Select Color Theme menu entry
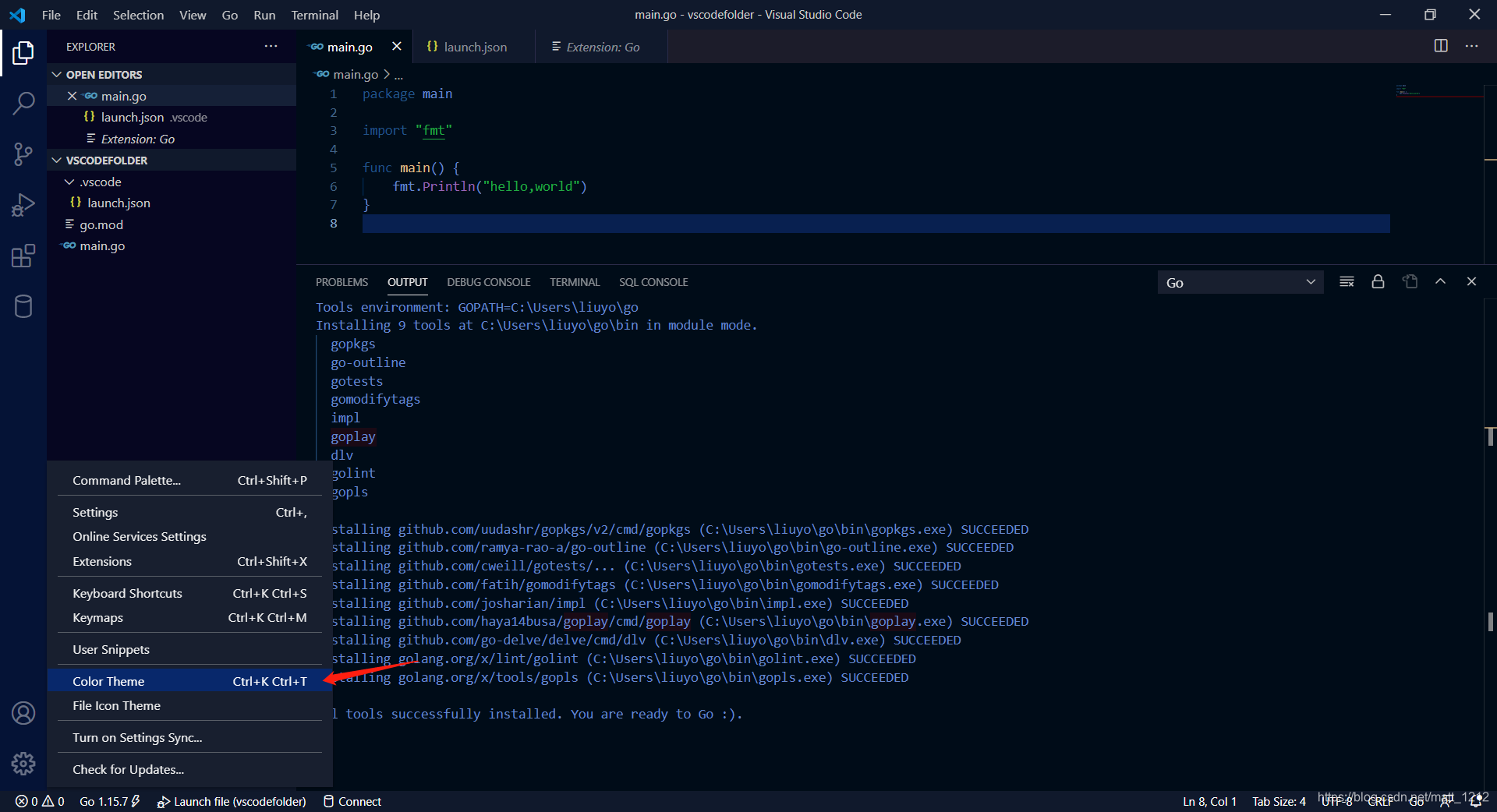 (x=189, y=681)
